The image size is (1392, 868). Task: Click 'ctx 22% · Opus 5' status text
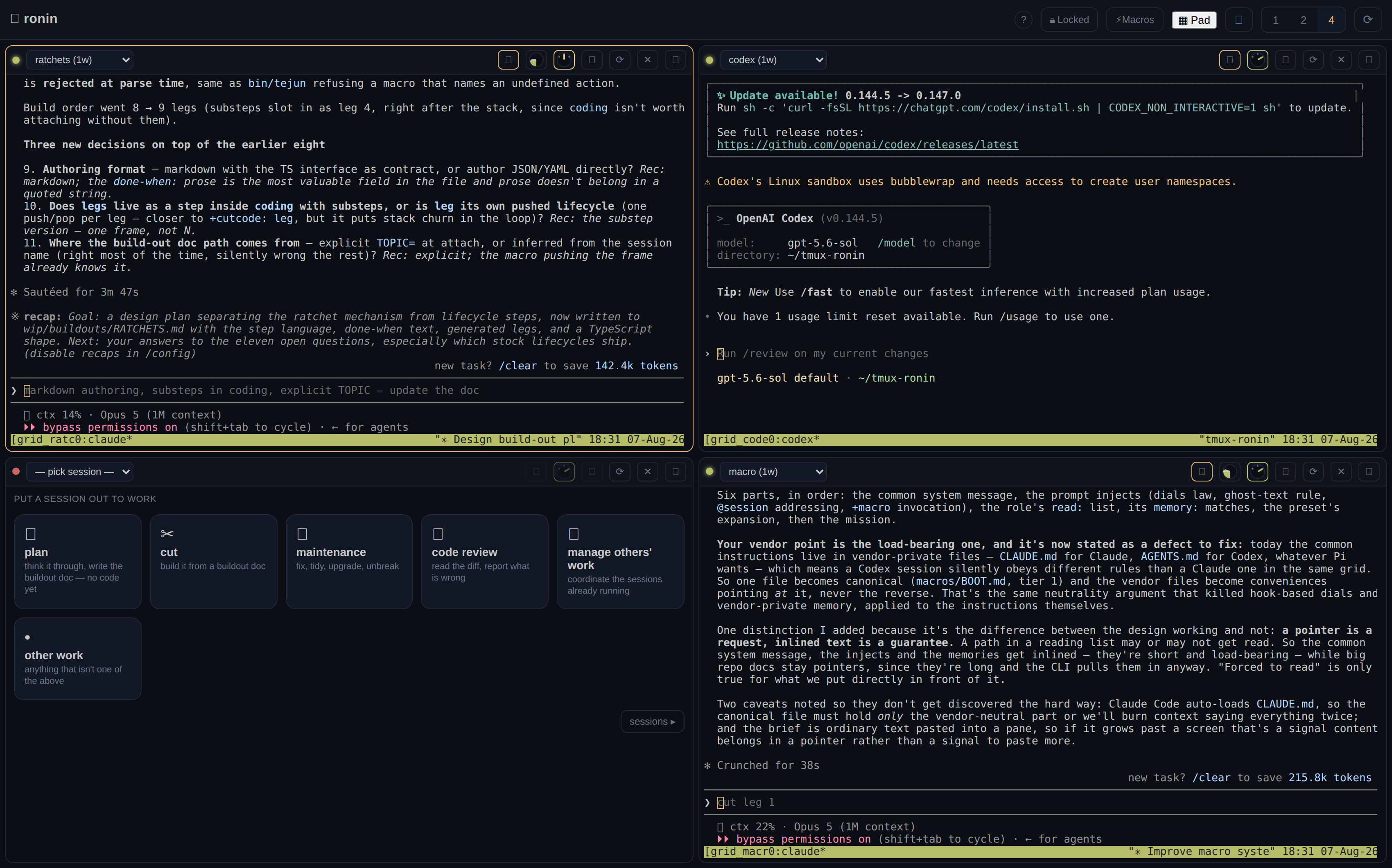816,827
